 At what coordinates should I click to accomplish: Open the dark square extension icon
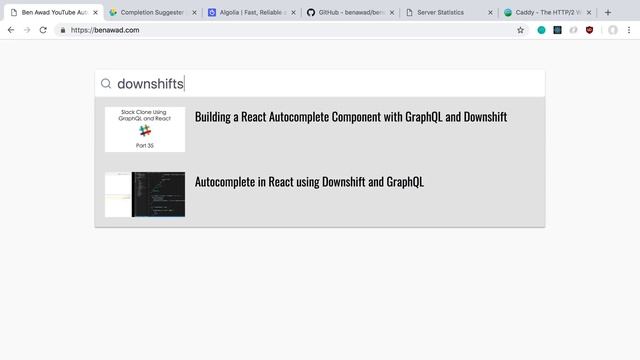point(557,30)
